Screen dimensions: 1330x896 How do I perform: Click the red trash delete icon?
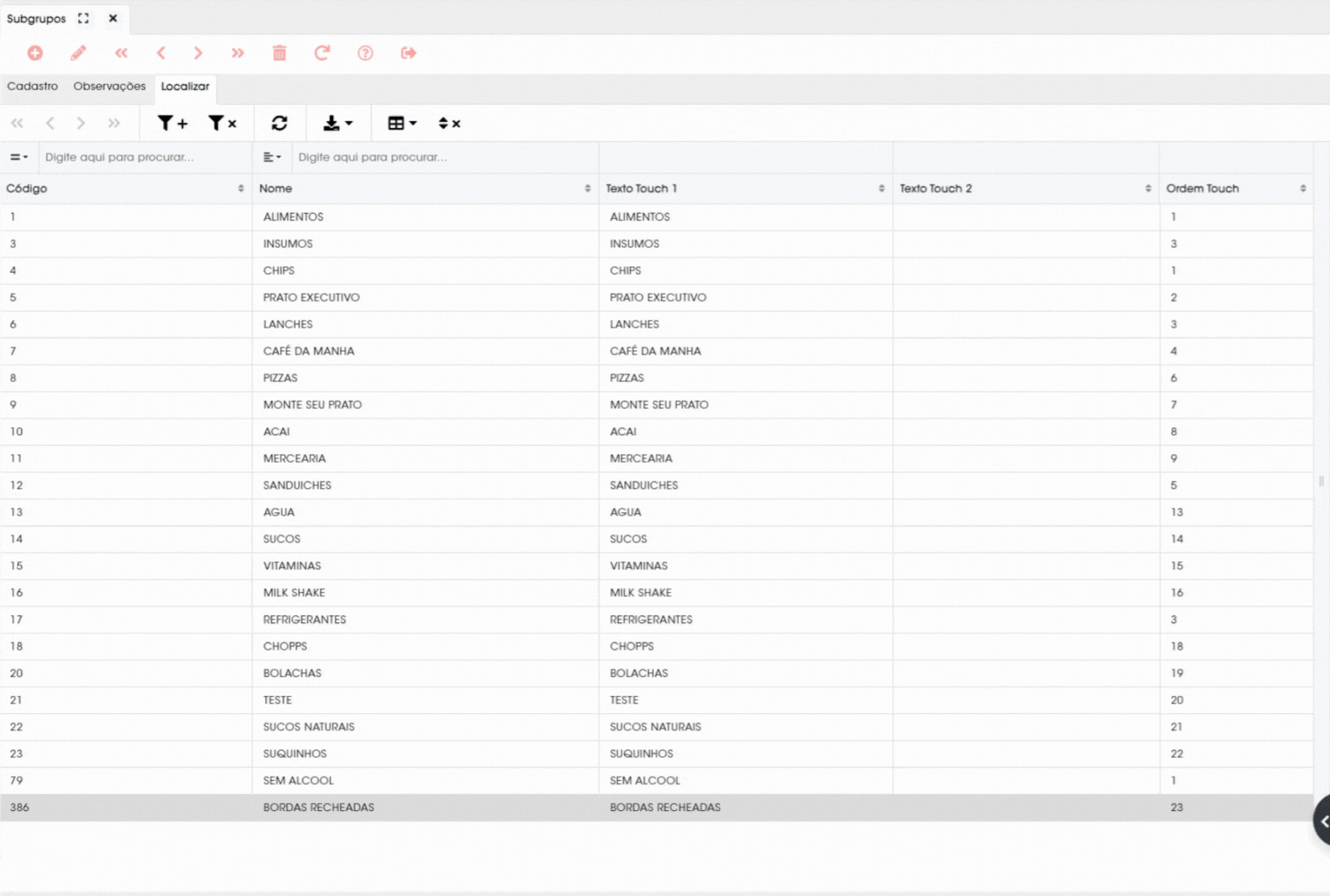pyautogui.click(x=279, y=53)
